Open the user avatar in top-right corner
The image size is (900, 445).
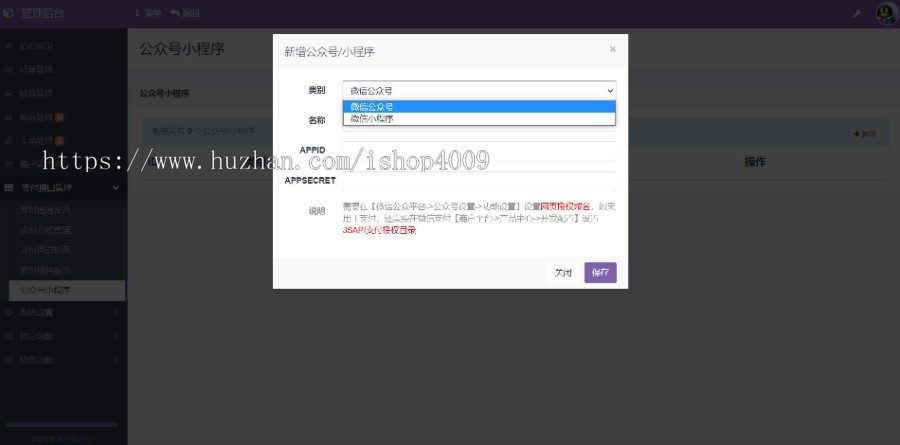(x=886, y=13)
